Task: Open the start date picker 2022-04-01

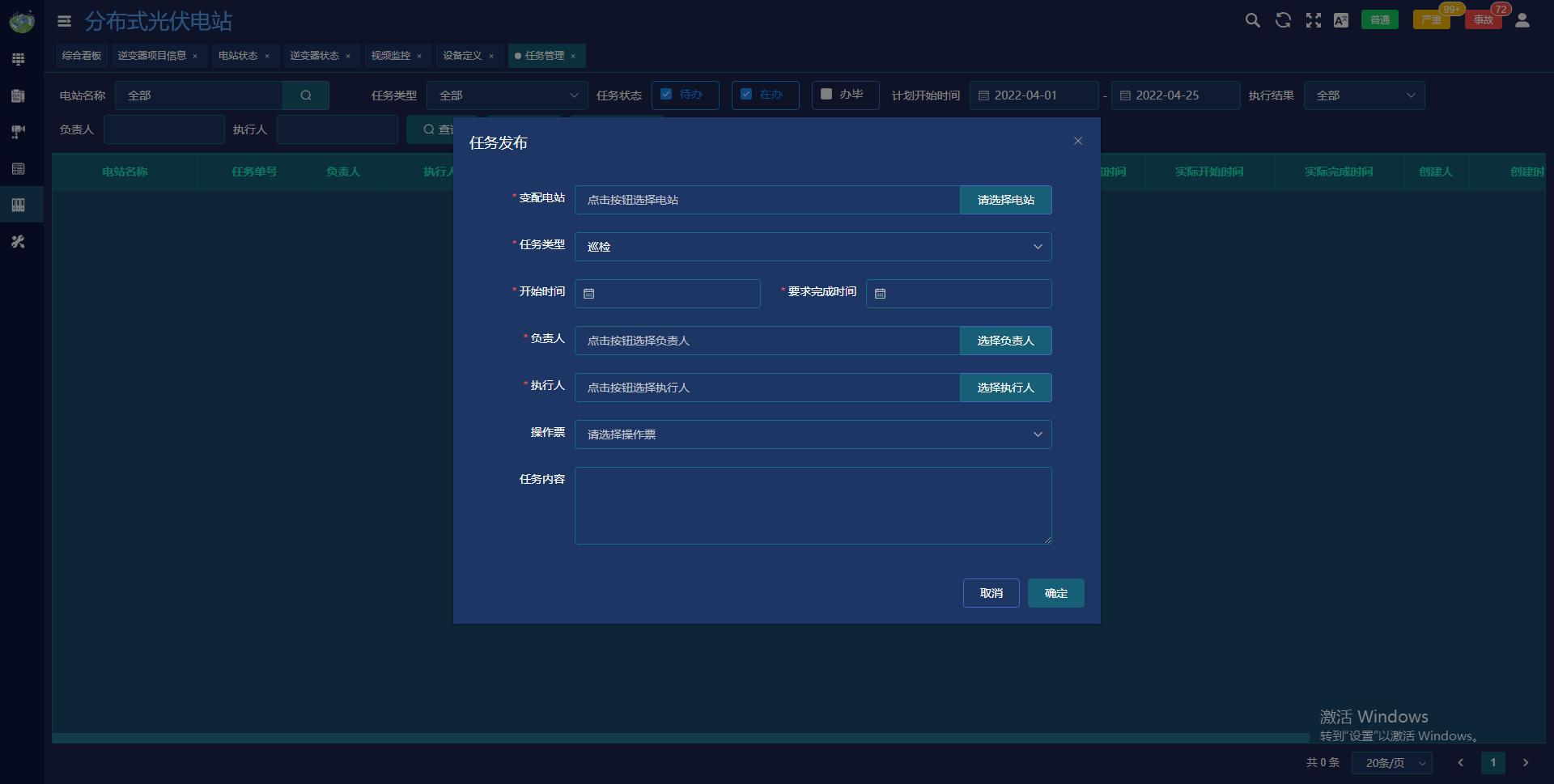Action: click(1034, 95)
